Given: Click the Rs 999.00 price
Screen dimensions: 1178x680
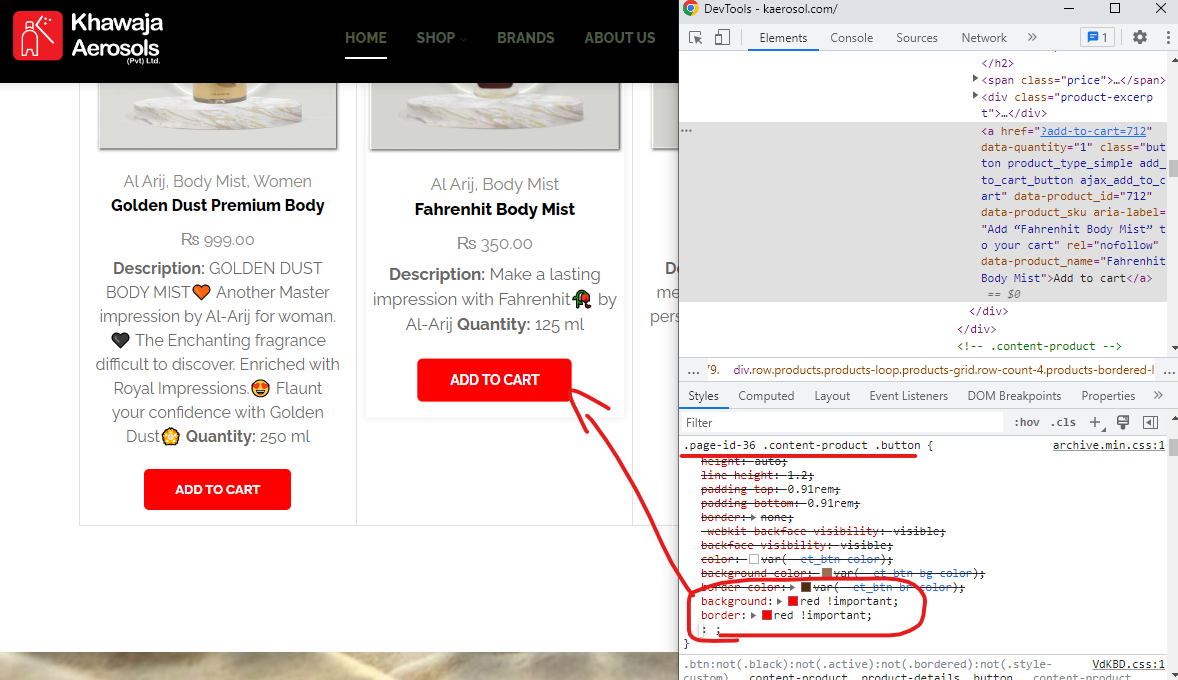Looking at the screenshot, I should (217, 240).
